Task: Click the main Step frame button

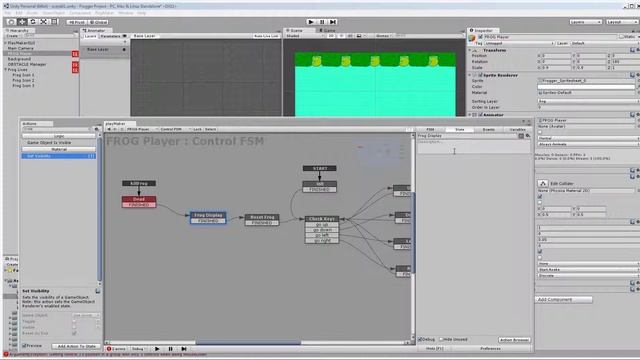Action: point(333,22)
